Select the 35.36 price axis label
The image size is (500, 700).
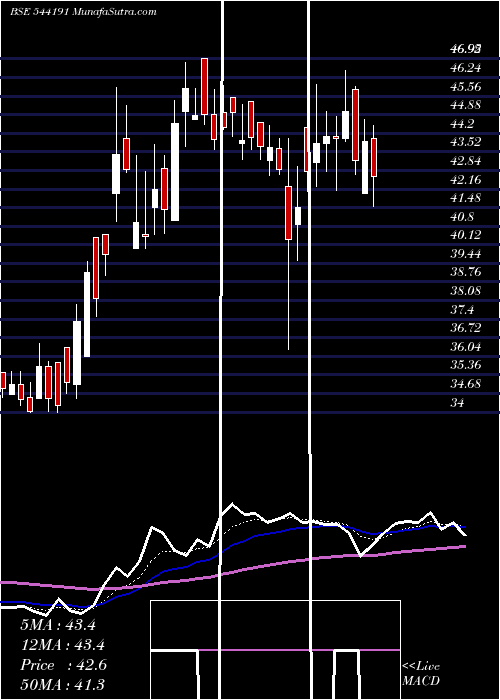(466, 365)
